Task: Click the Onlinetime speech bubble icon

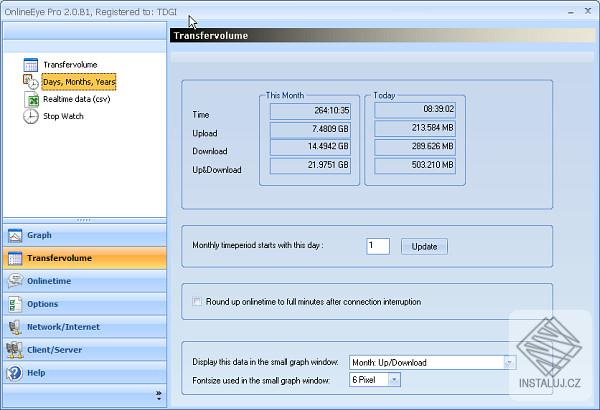Action: coord(15,281)
